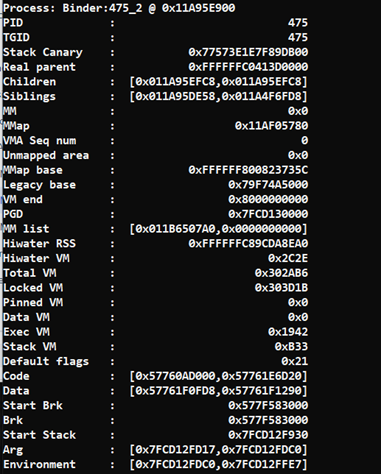Image resolution: width=381 pixels, height=474 pixels.
Task: Select the VM end value 0x8000000000
Action: pyautogui.click(x=268, y=199)
